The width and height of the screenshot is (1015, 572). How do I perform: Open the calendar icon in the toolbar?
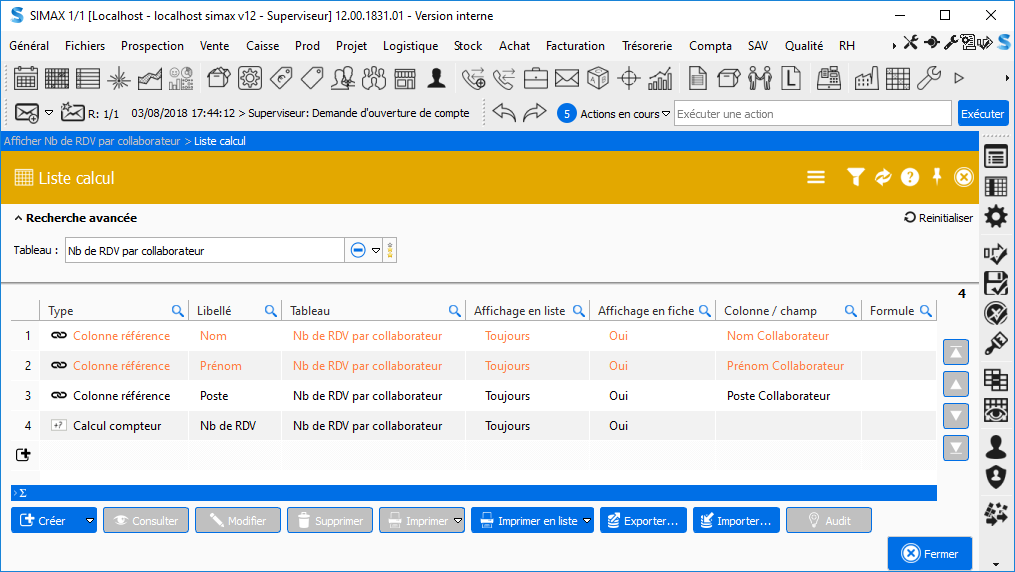25,78
